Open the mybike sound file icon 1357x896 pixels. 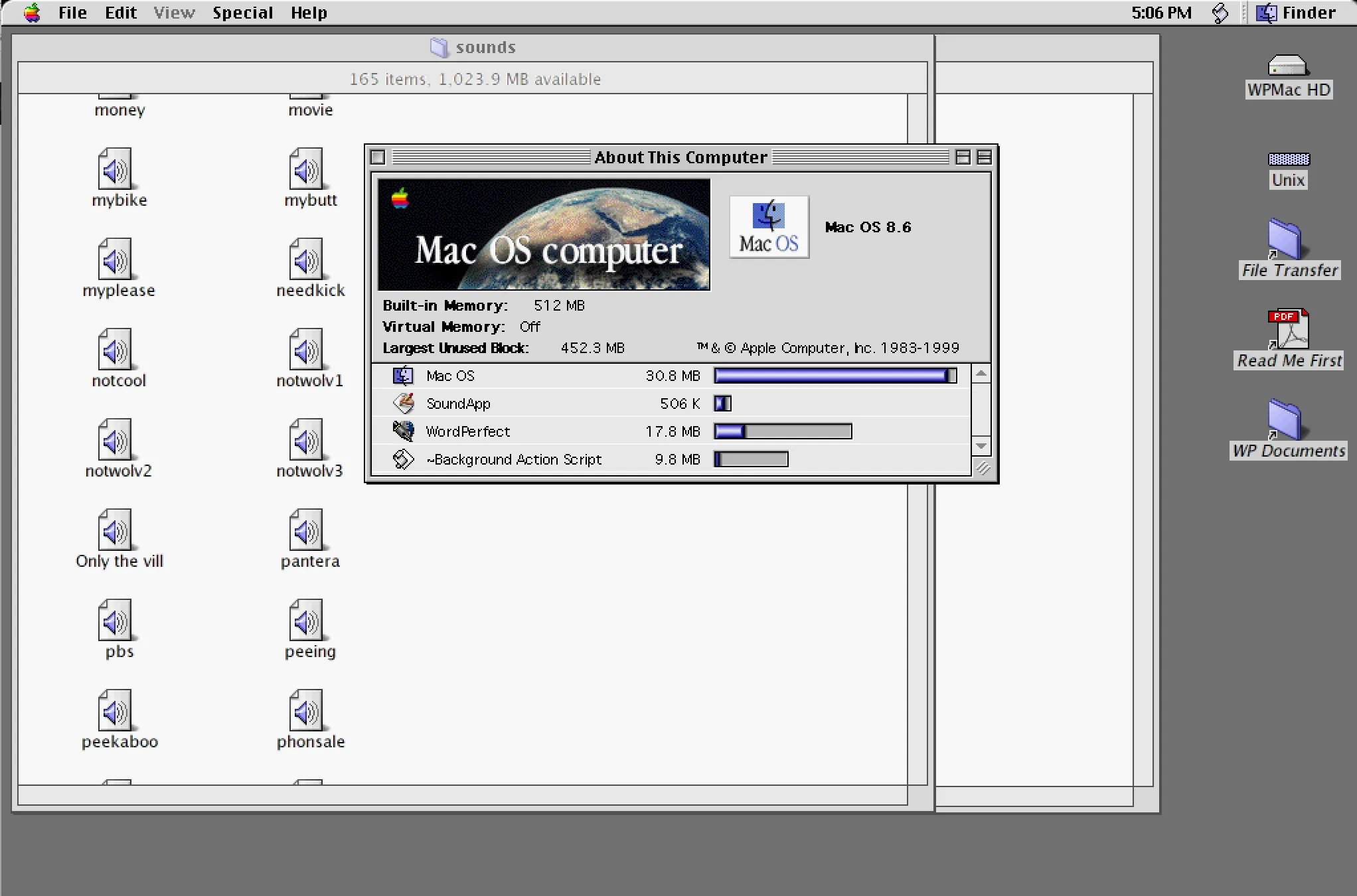[115, 169]
